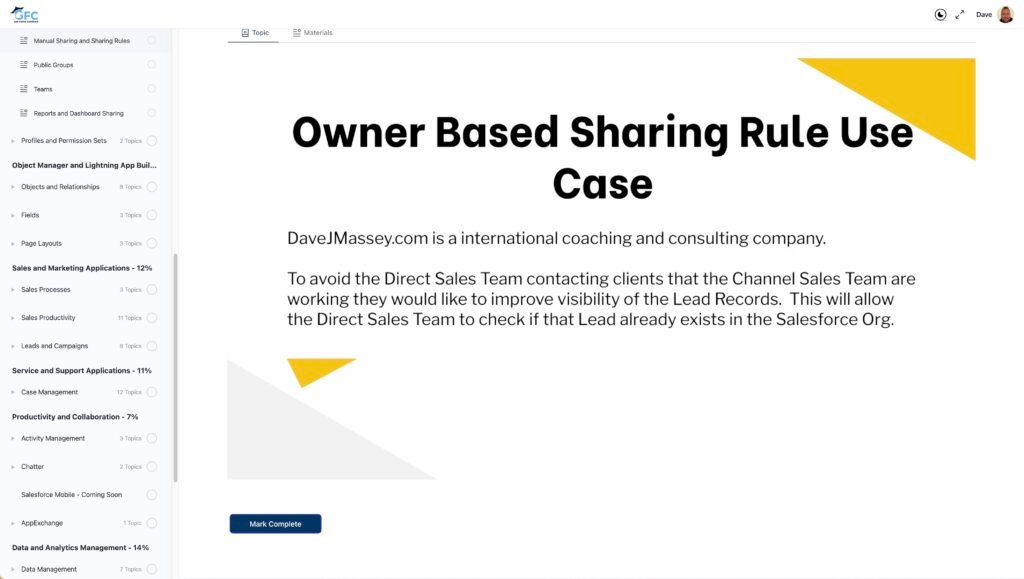Expand the Leads and Campaigns arrow
The height and width of the screenshot is (579, 1024).
tap(12, 346)
